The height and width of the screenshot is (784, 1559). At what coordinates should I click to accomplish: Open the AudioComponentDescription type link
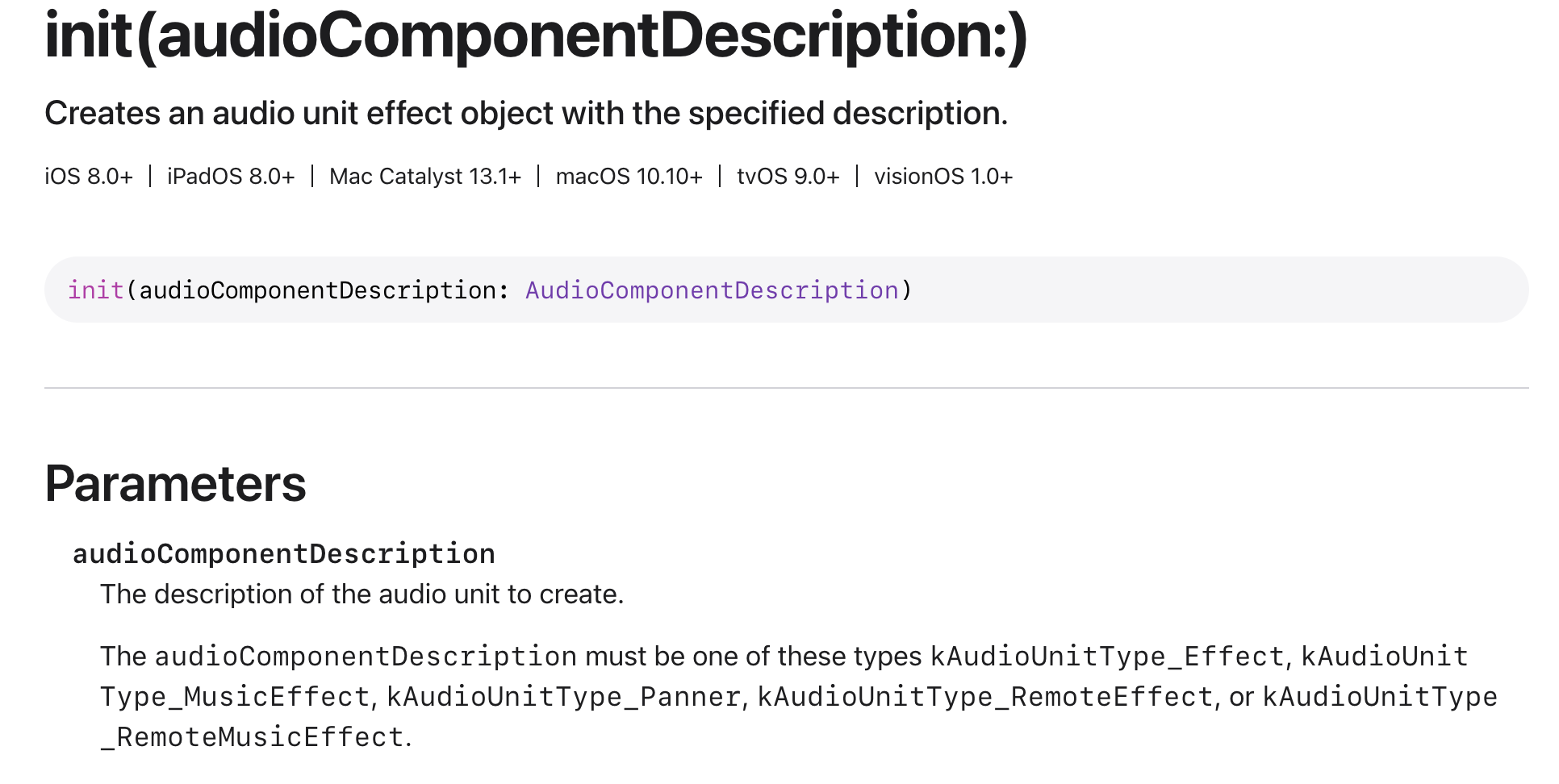(711, 290)
